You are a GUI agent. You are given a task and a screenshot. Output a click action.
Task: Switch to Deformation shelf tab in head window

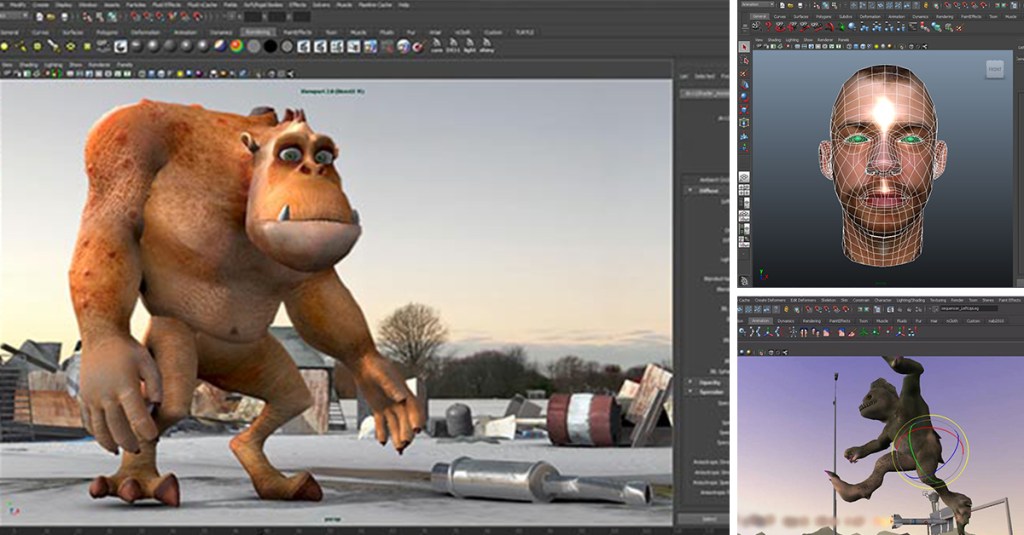870,17
